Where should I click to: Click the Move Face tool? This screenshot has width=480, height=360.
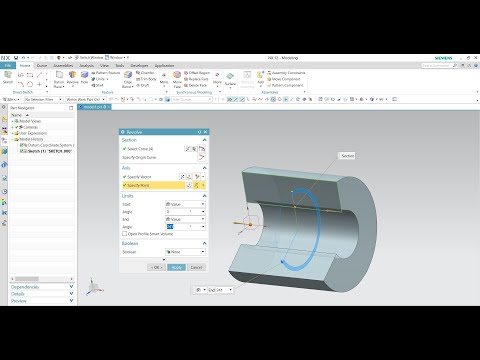click(177, 79)
